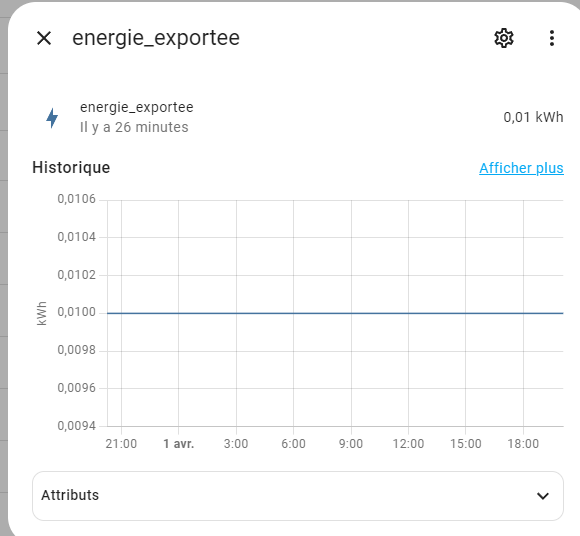Click the 0,01 kWh state value

pyautogui.click(x=533, y=117)
